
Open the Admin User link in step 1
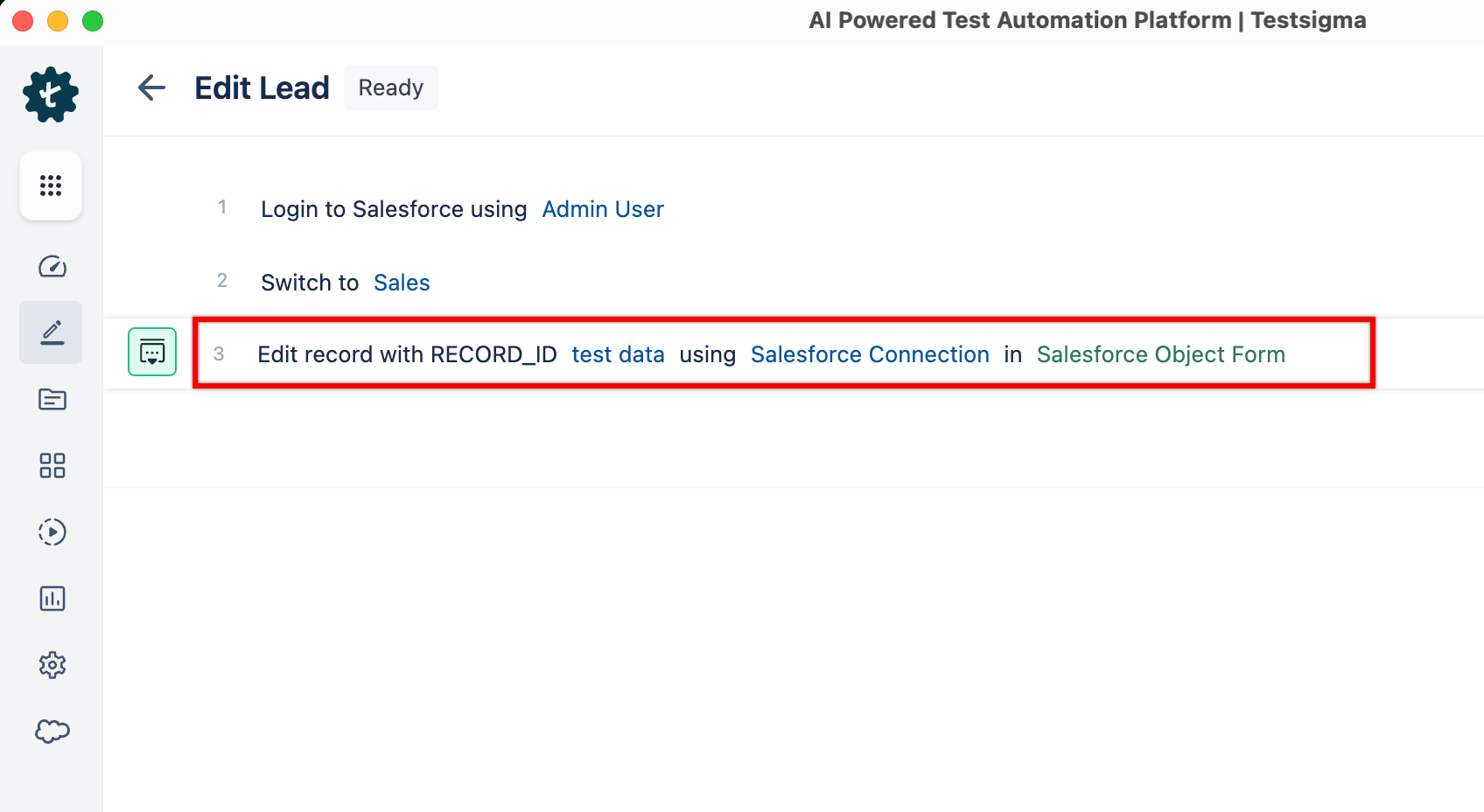[x=603, y=209]
